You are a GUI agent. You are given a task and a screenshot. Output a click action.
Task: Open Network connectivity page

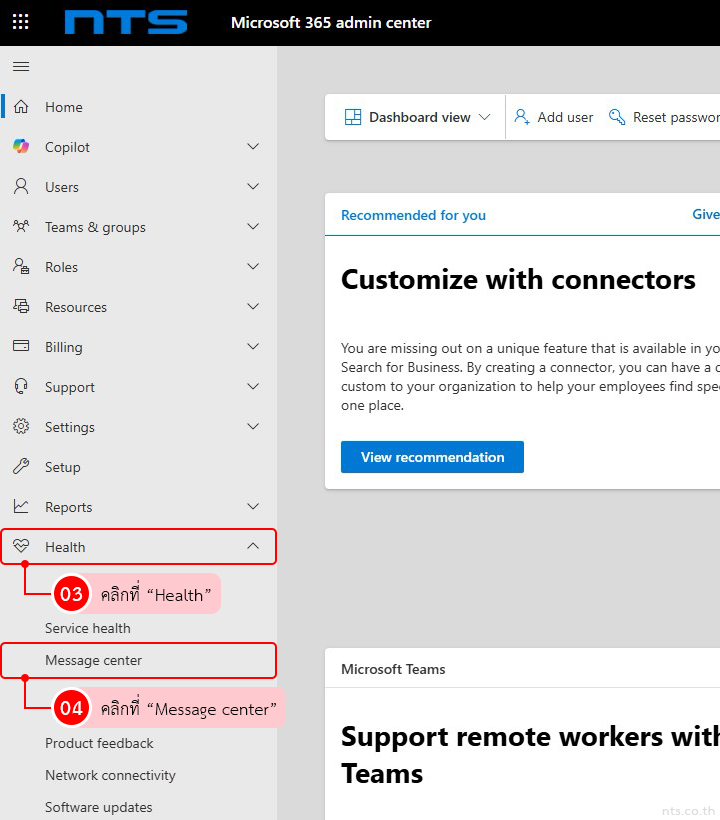coord(110,775)
